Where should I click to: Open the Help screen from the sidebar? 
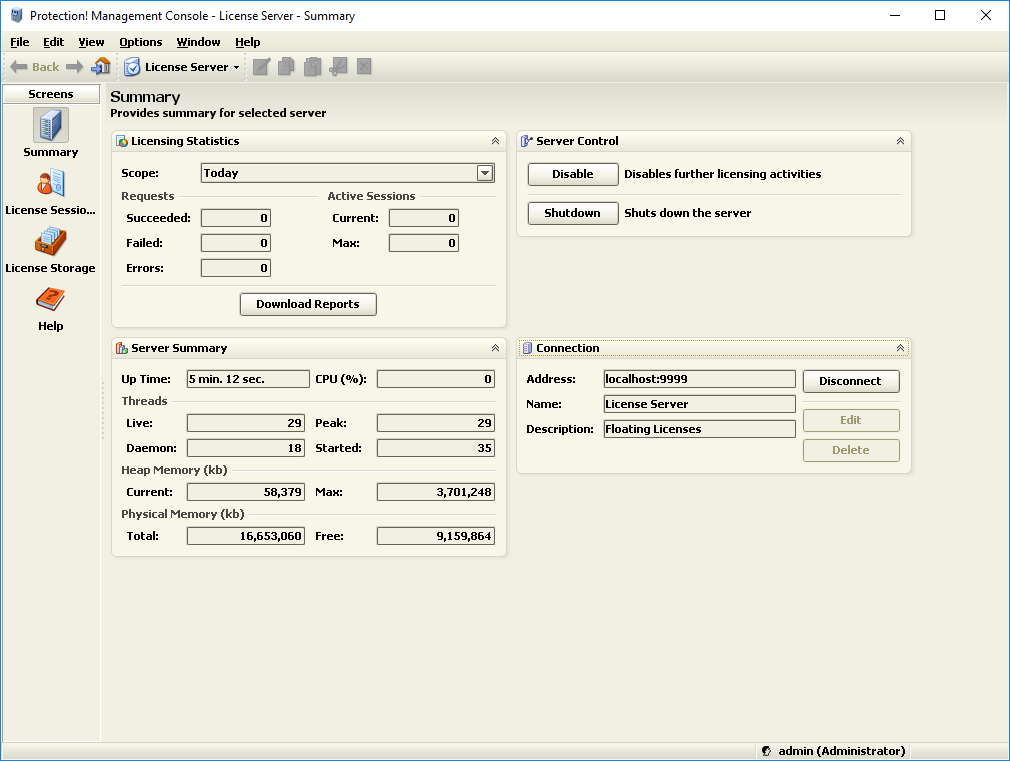pyautogui.click(x=50, y=306)
